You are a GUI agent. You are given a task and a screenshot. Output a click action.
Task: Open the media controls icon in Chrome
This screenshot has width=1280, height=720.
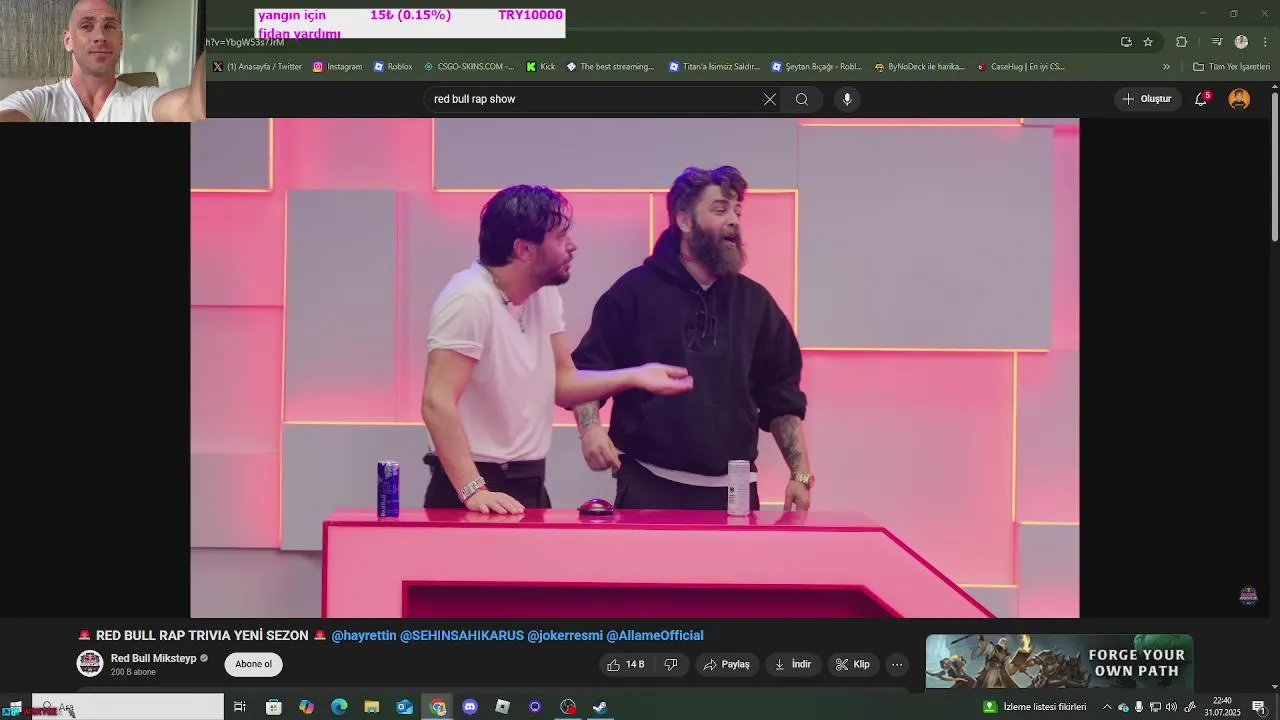(x=1217, y=42)
